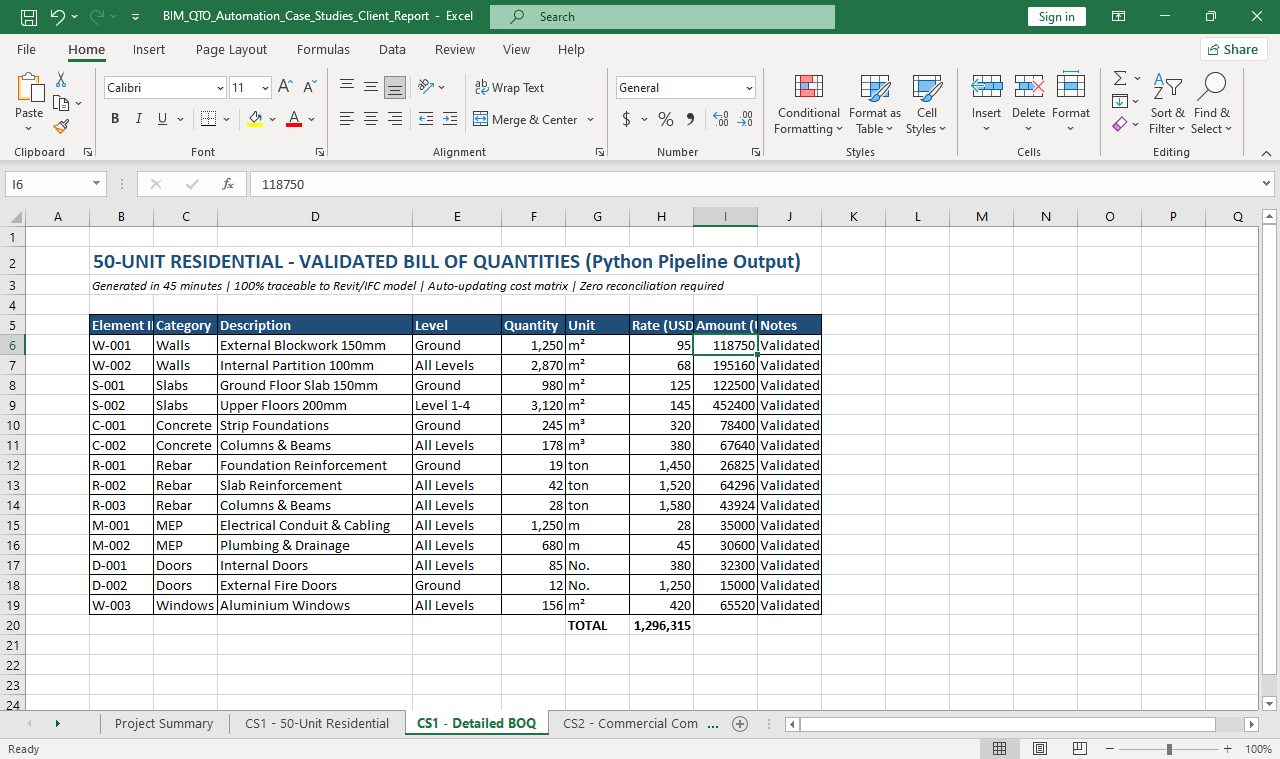The height and width of the screenshot is (759, 1280).
Task: Apply Percent Style format
Action: 666,119
